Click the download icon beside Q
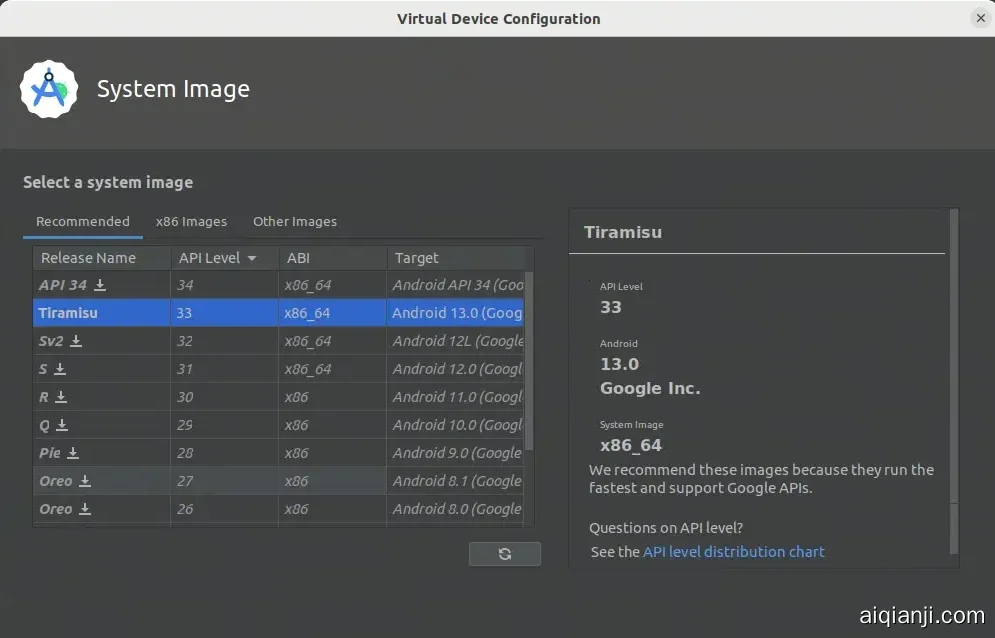Viewport: 995px width, 638px height. pos(62,426)
